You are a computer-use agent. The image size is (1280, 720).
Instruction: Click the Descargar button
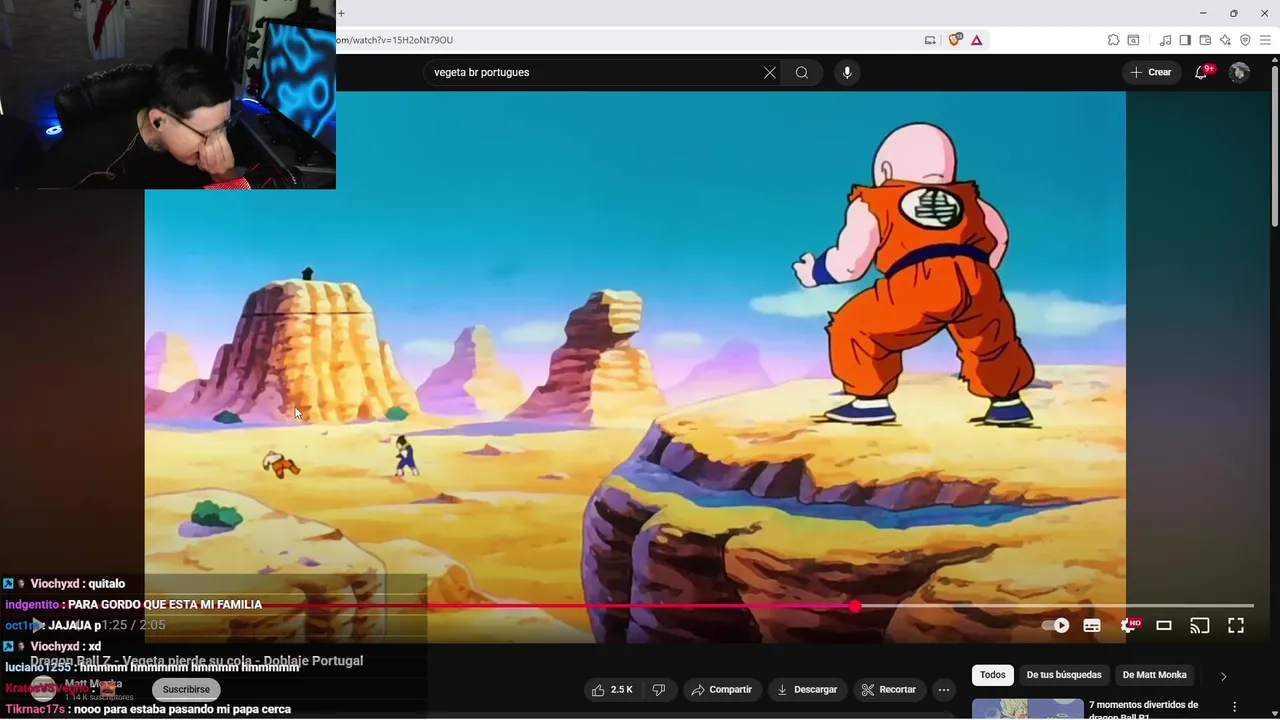point(807,689)
